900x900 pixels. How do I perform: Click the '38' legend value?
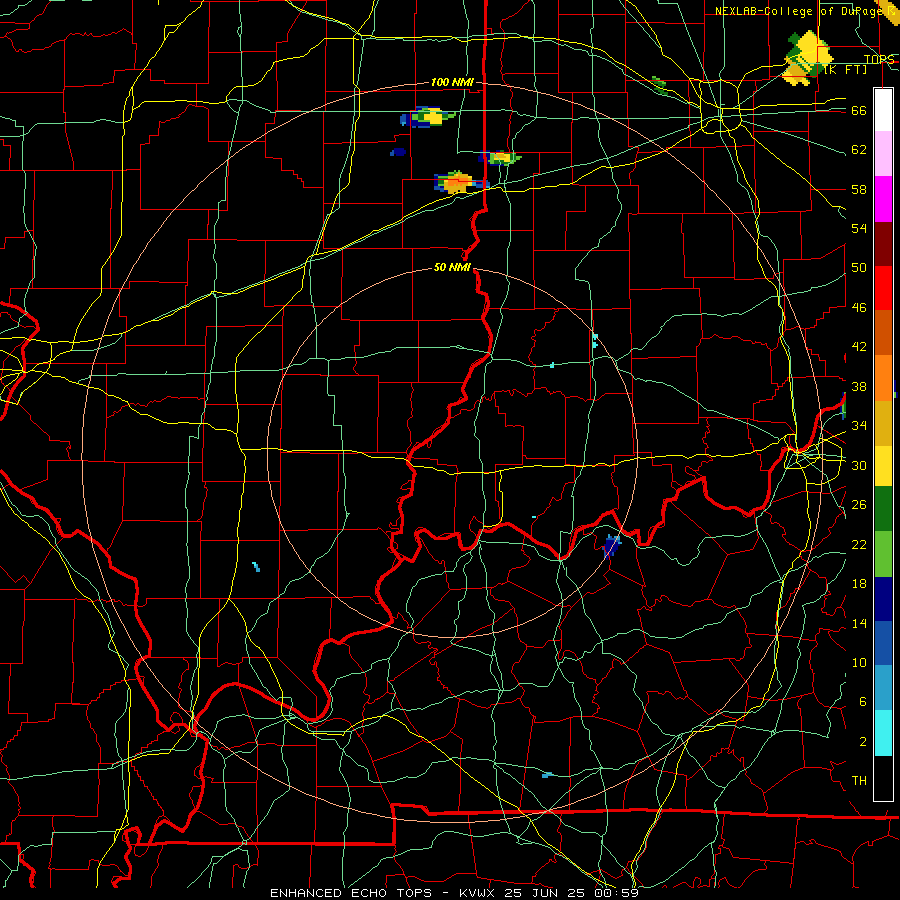click(x=859, y=386)
